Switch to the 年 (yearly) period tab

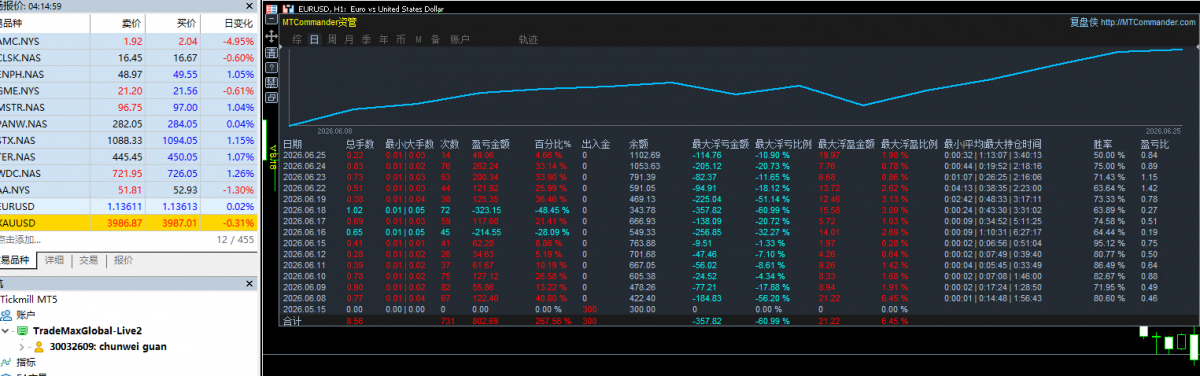point(384,40)
